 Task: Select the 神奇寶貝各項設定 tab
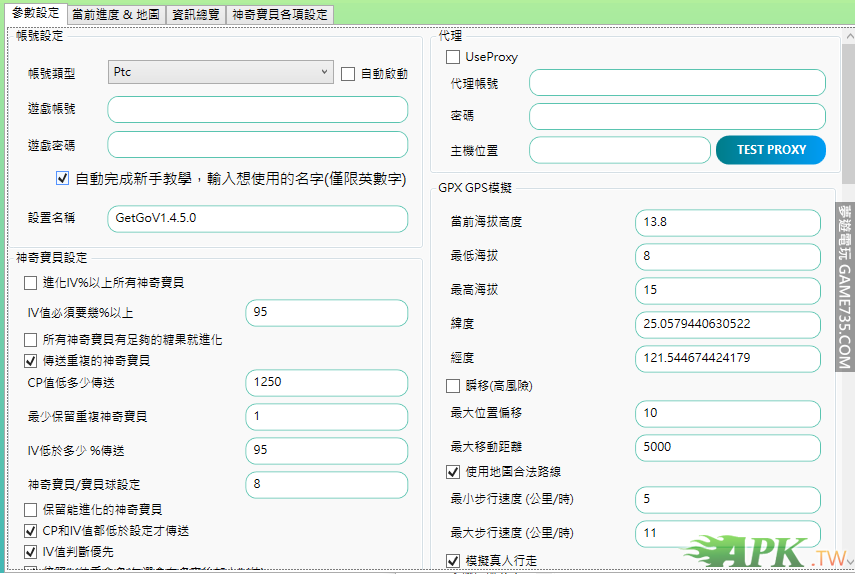point(278,15)
